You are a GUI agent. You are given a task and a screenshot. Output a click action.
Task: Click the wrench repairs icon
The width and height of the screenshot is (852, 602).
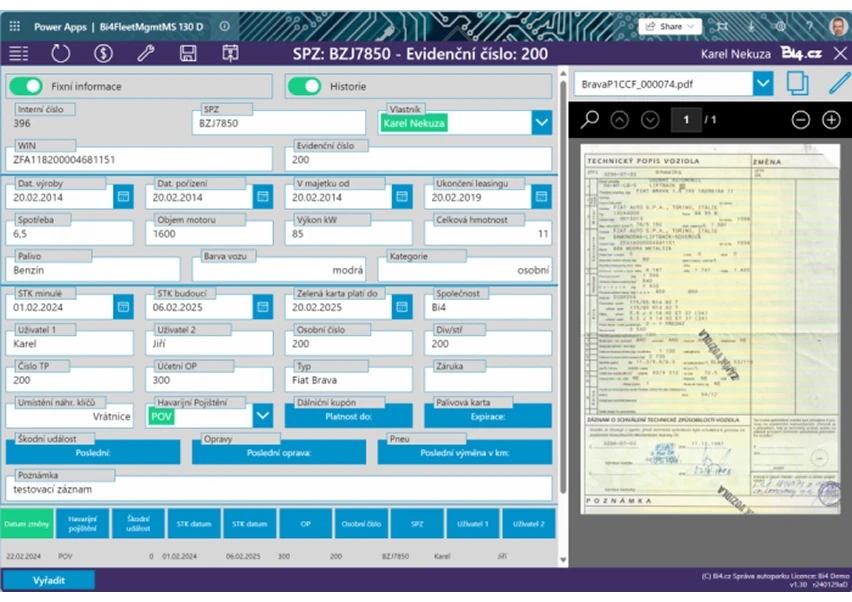coord(145,54)
